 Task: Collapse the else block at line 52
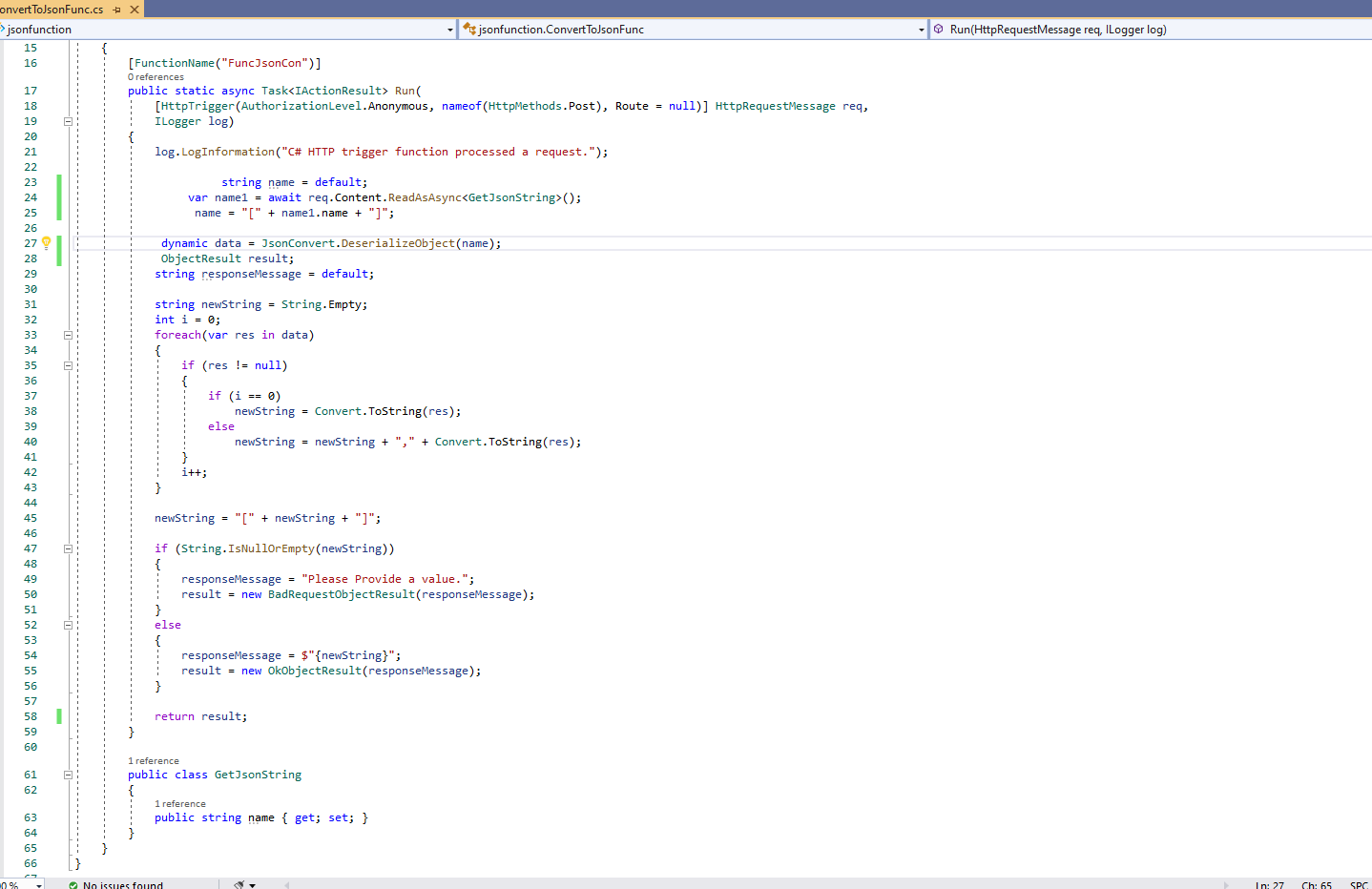(x=68, y=625)
